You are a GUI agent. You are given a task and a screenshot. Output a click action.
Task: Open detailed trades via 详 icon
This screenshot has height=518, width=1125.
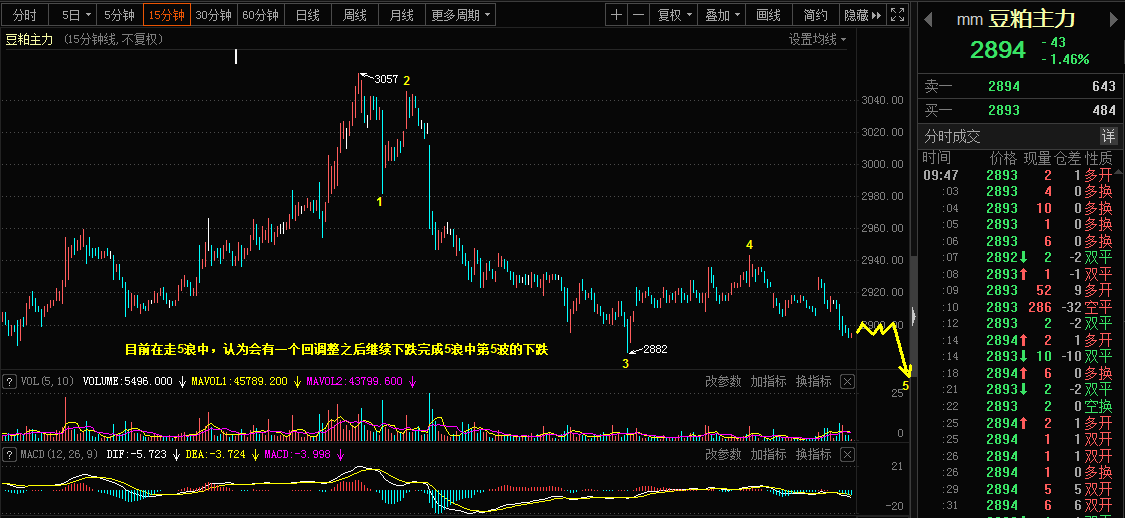[1109, 136]
